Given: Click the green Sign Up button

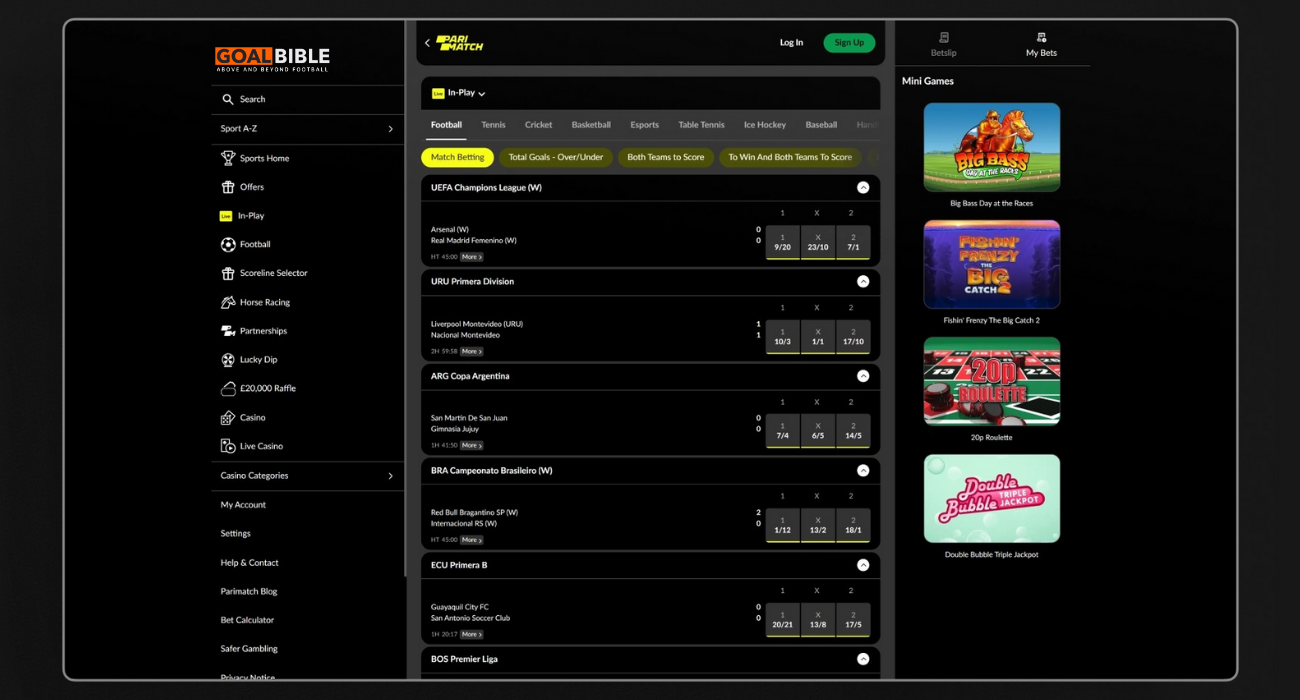Looking at the screenshot, I should point(849,43).
